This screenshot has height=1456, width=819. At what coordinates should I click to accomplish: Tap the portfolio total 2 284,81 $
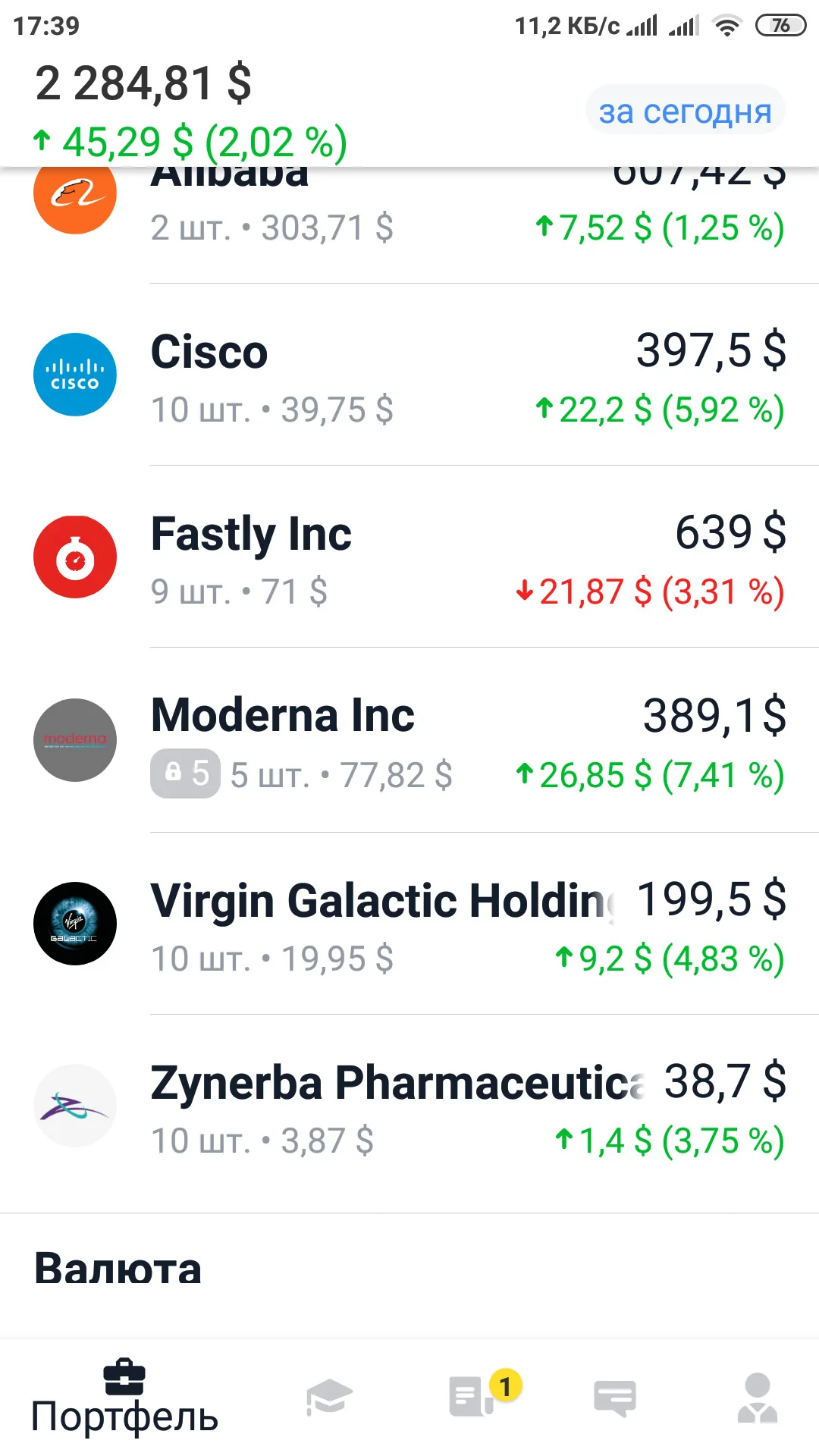coord(143,83)
